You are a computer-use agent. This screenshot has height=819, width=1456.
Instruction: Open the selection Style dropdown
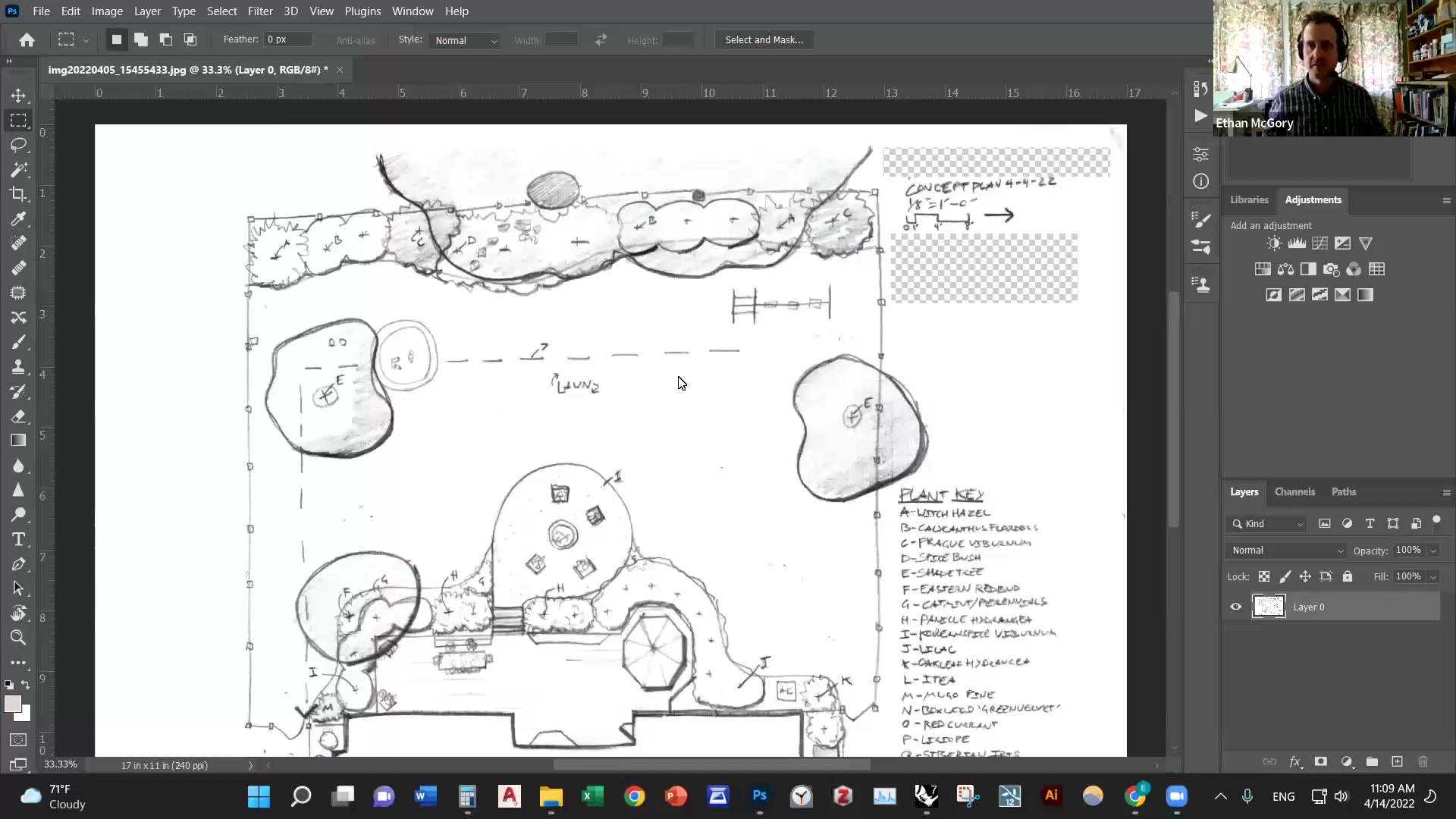(465, 40)
